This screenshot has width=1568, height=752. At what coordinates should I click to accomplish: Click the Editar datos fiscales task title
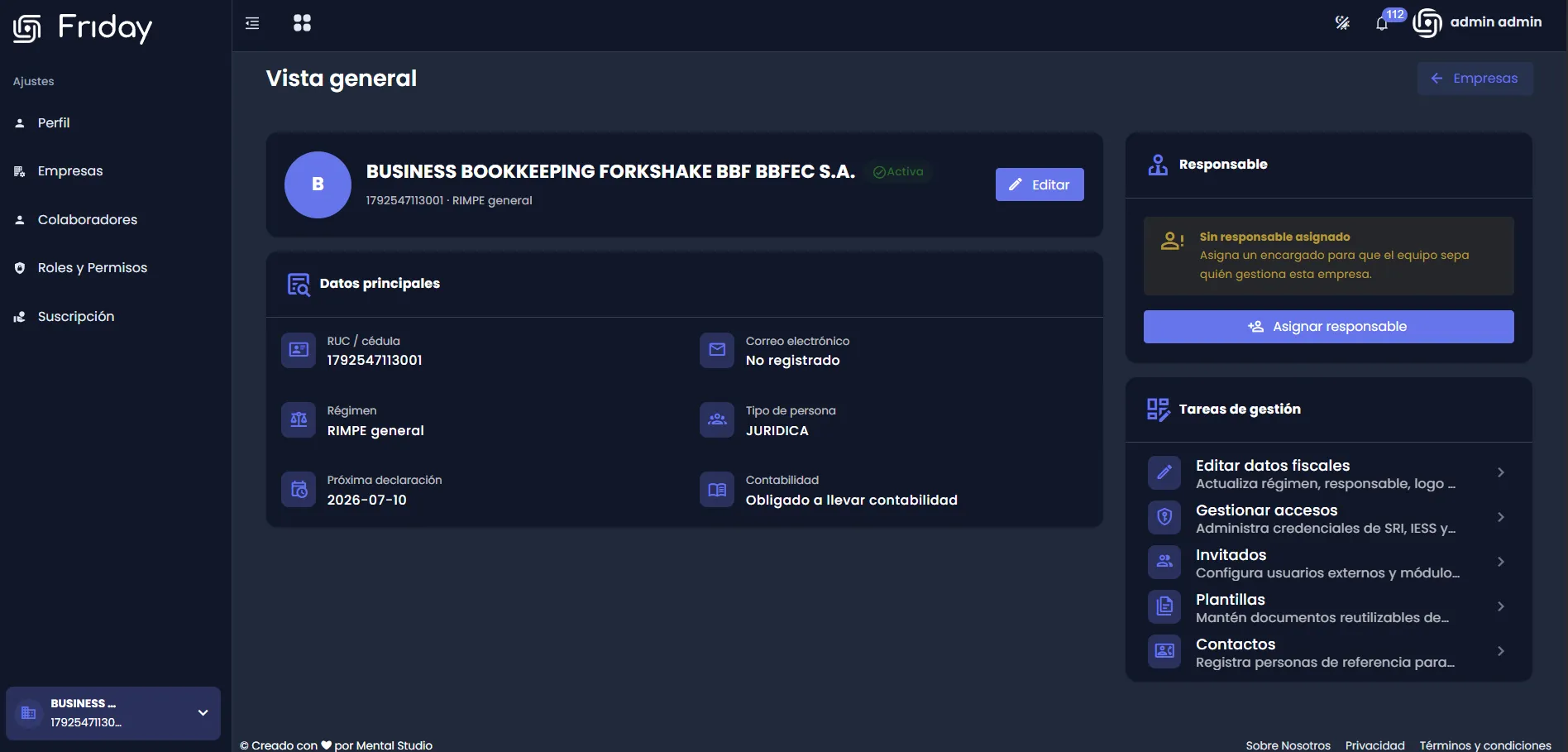(1273, 466)
